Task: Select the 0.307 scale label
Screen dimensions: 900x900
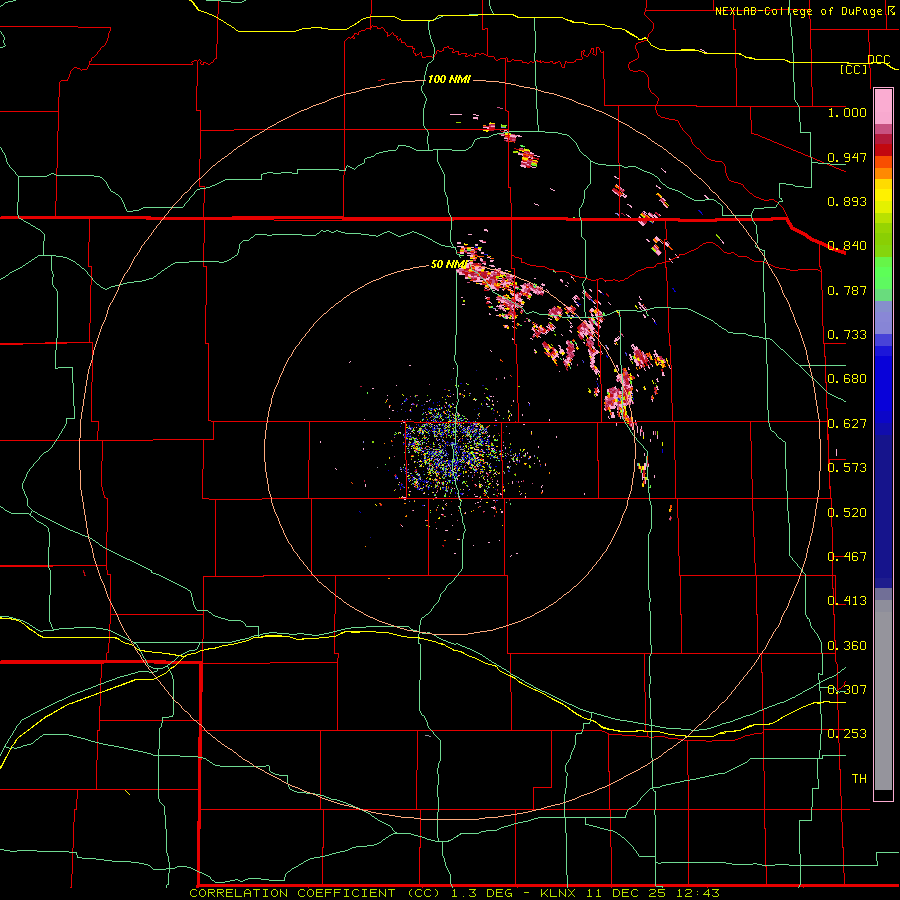Action: (847, 690)
